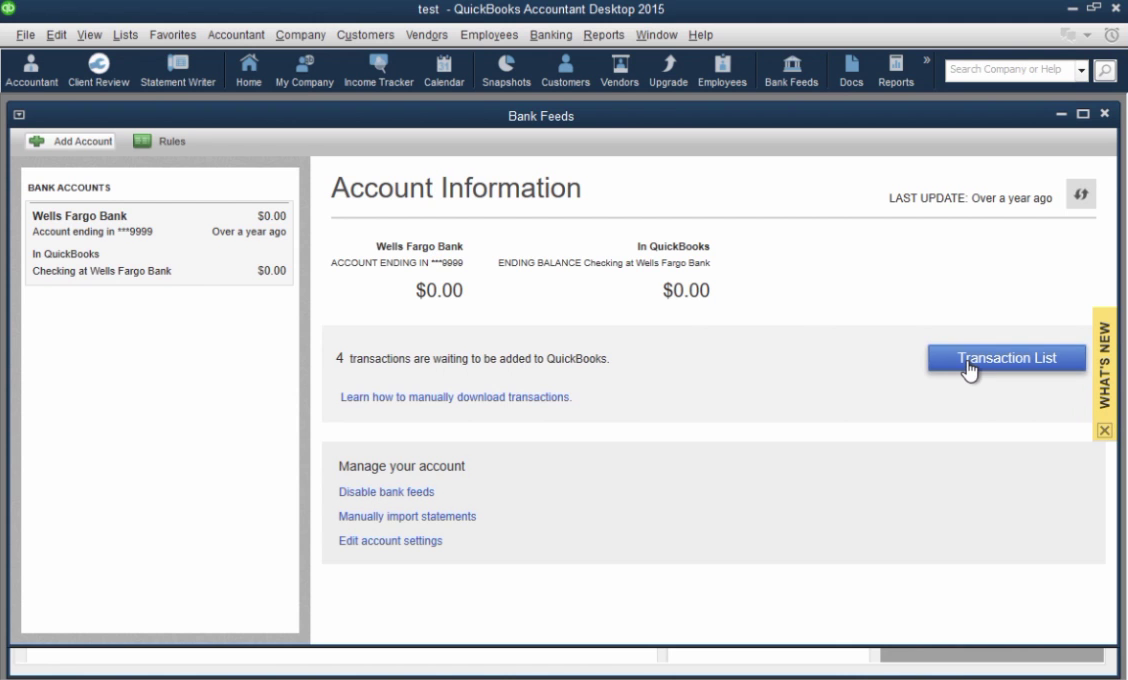
Task: Open the File menu
Action: [25, 35]
